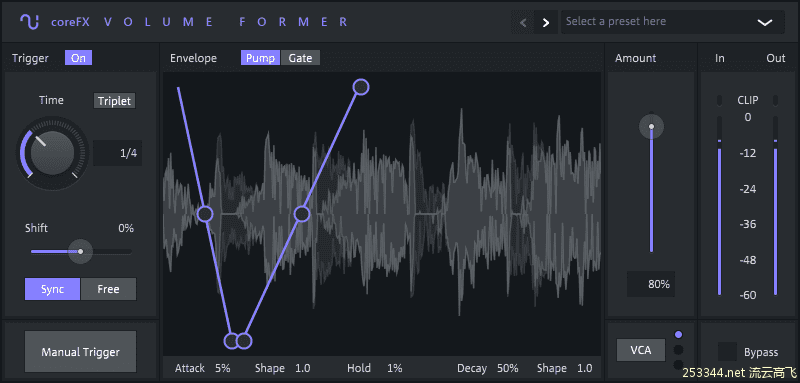This screenshot has width=800, height=383.
Task: Tick the Bypass checkbox
Action: pos(727,351)
